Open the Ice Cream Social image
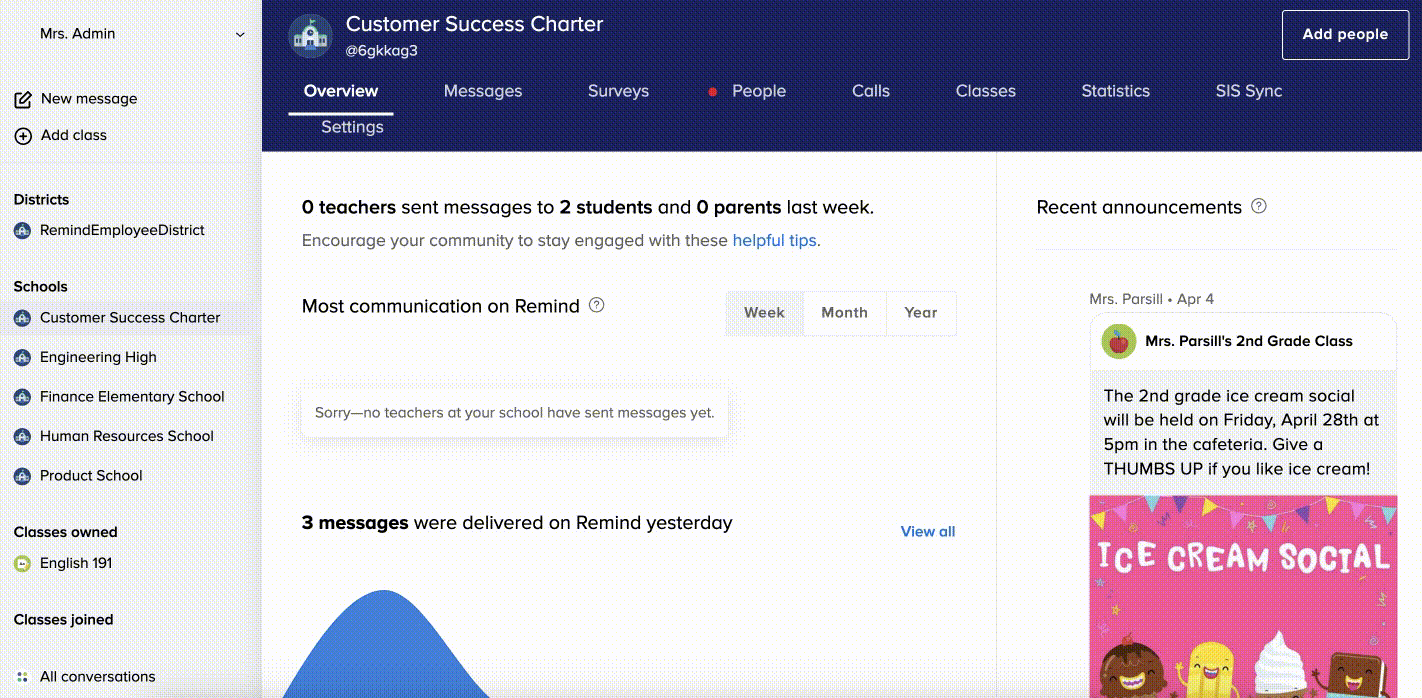The width and height of the screenshot is (1422, 698). pos(1243,597)
